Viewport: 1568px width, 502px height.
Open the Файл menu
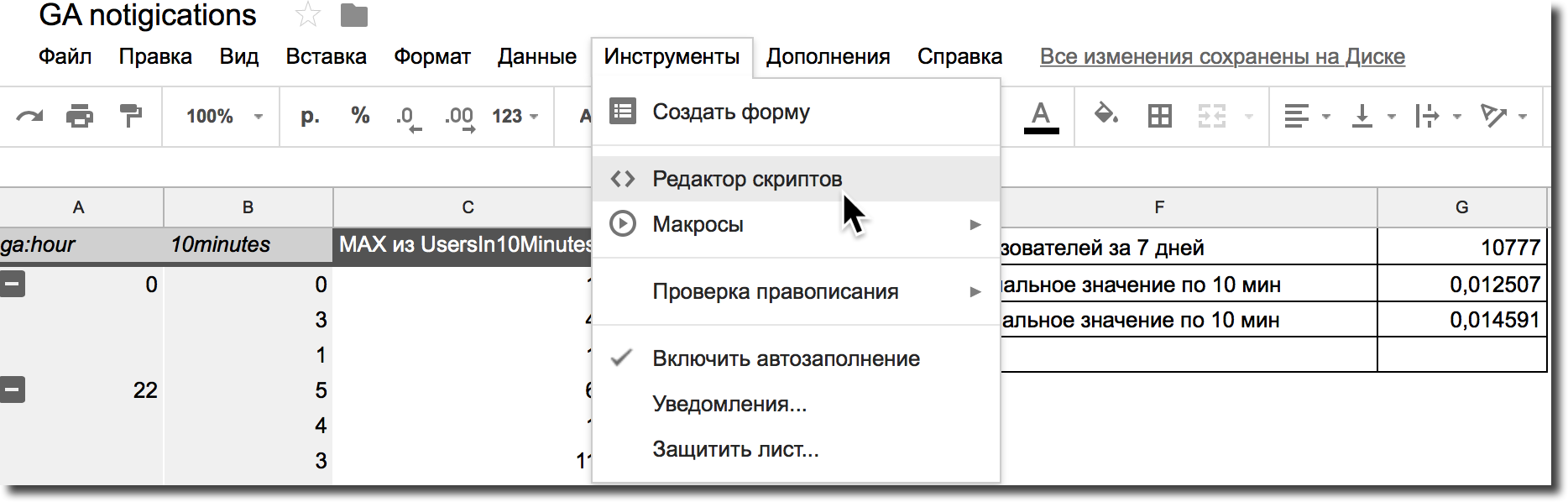tap(65, 56)
